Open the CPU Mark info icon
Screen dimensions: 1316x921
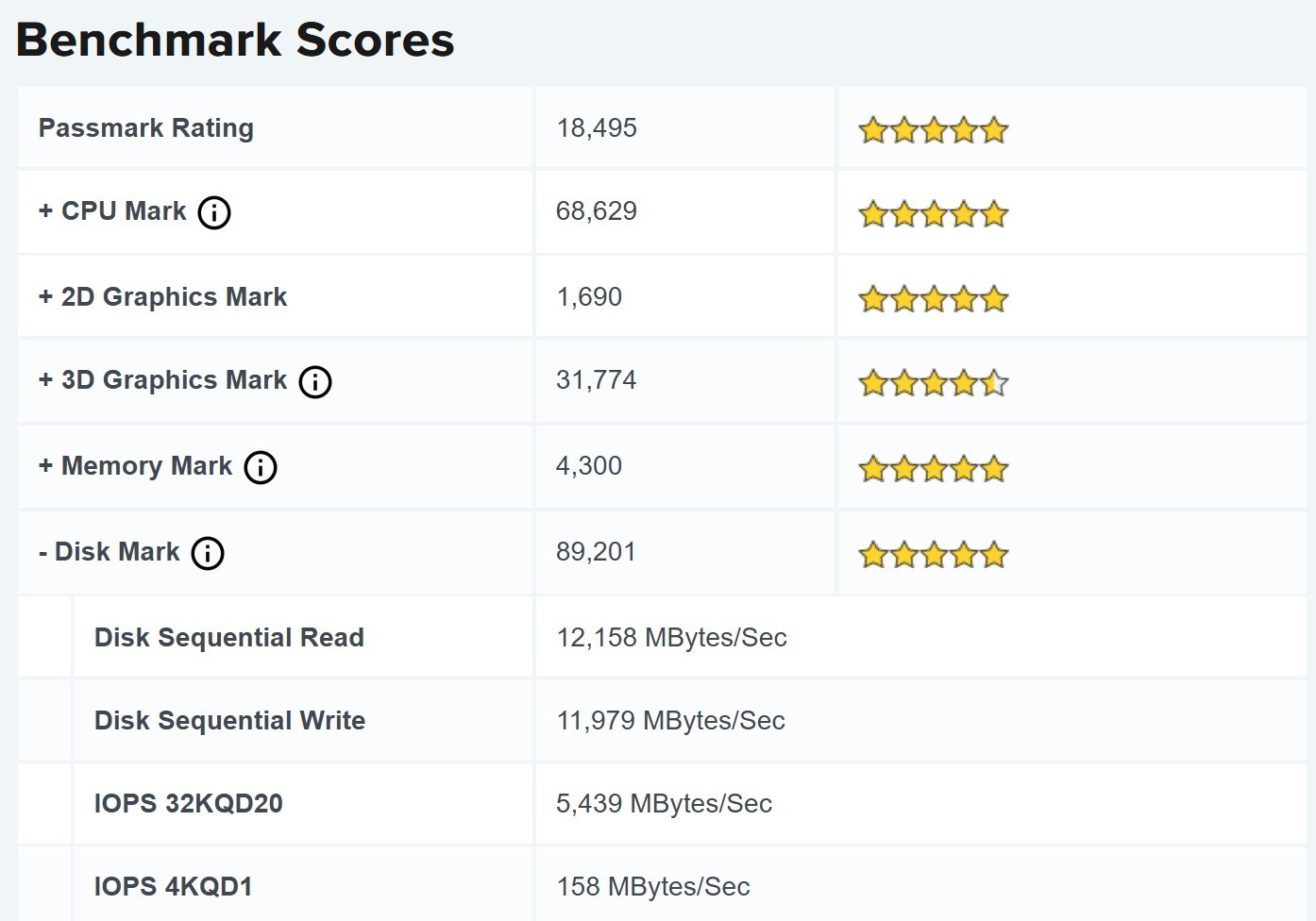point(214,212)
